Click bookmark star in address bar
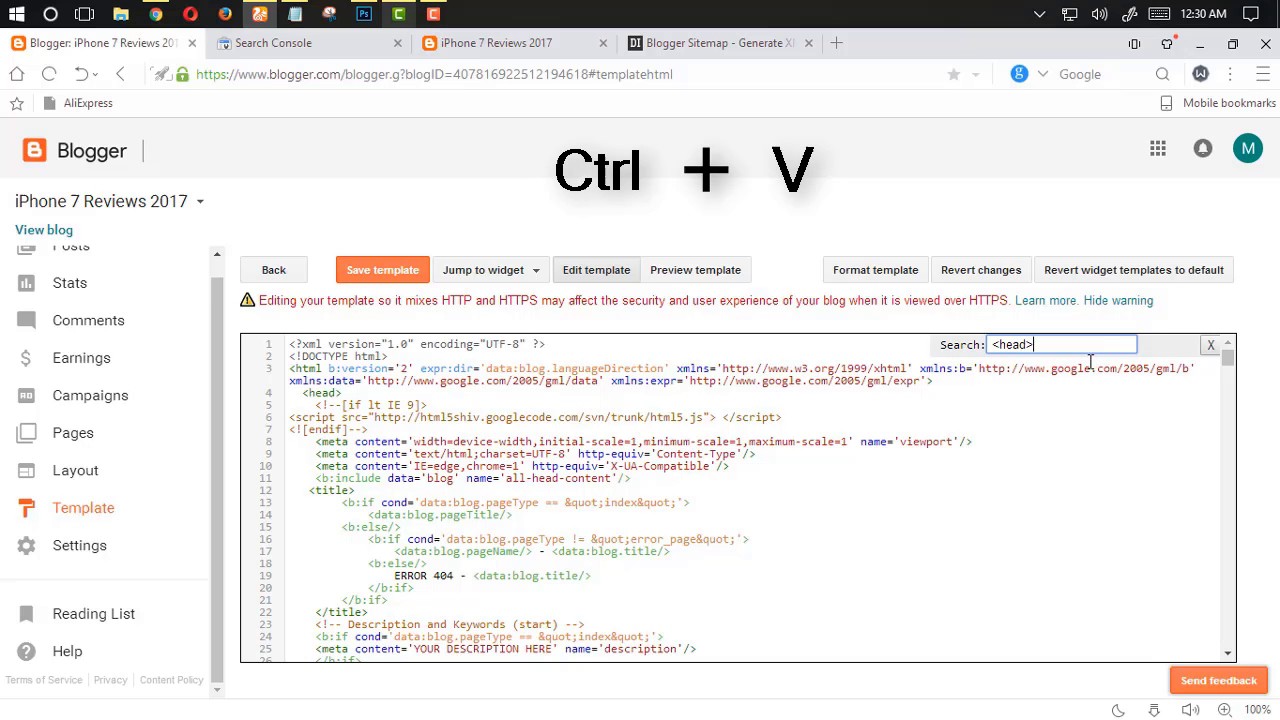The image size is (1280, 720). click(954, 74)
